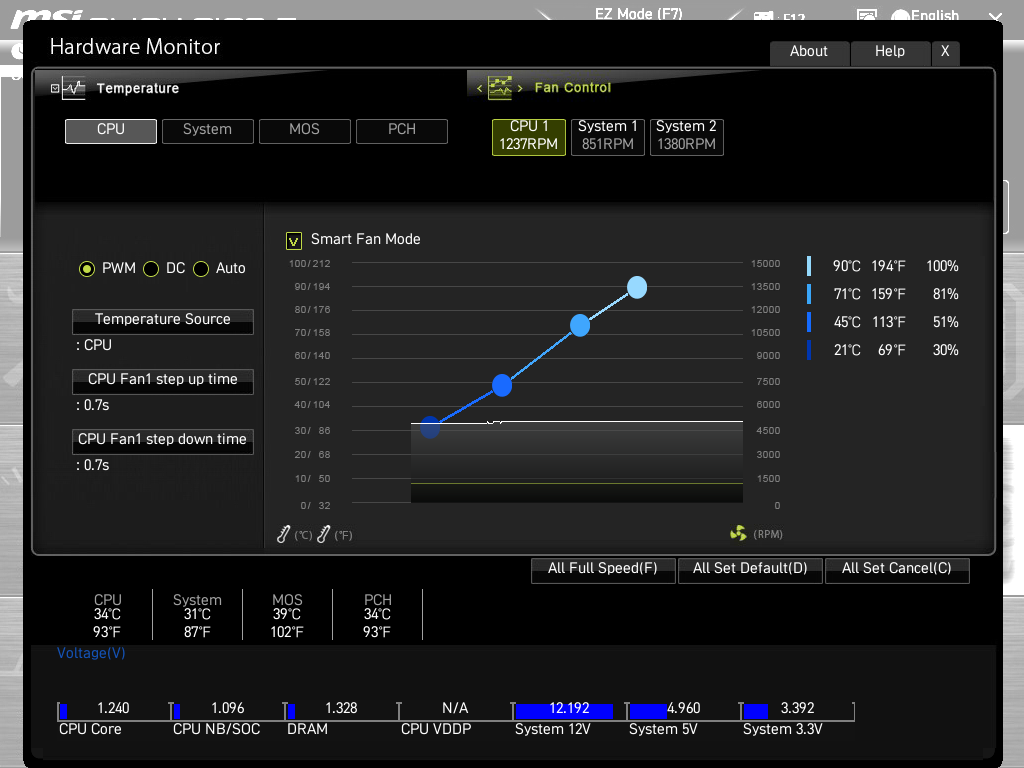Select DC fan mode
The height and width of the screenshot is (768, 1024).
[x=151, y=268]
